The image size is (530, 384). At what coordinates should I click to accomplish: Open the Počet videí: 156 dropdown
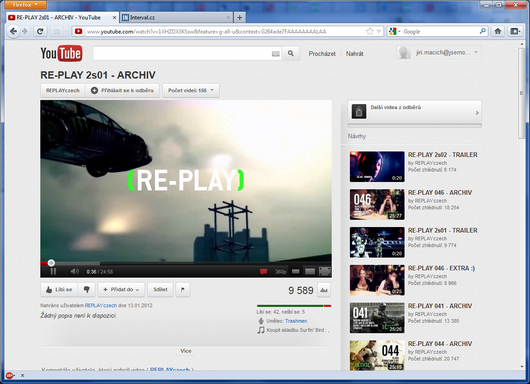(x=191, y=91)
